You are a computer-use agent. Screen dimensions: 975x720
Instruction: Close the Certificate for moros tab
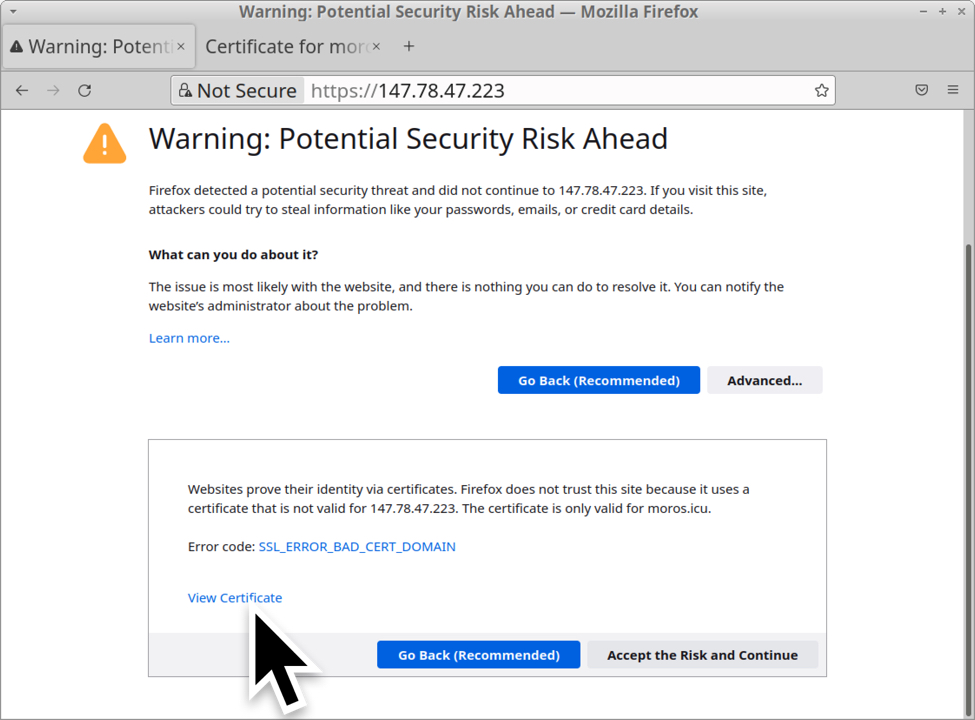pyautogui.click(x=376, y=46)
